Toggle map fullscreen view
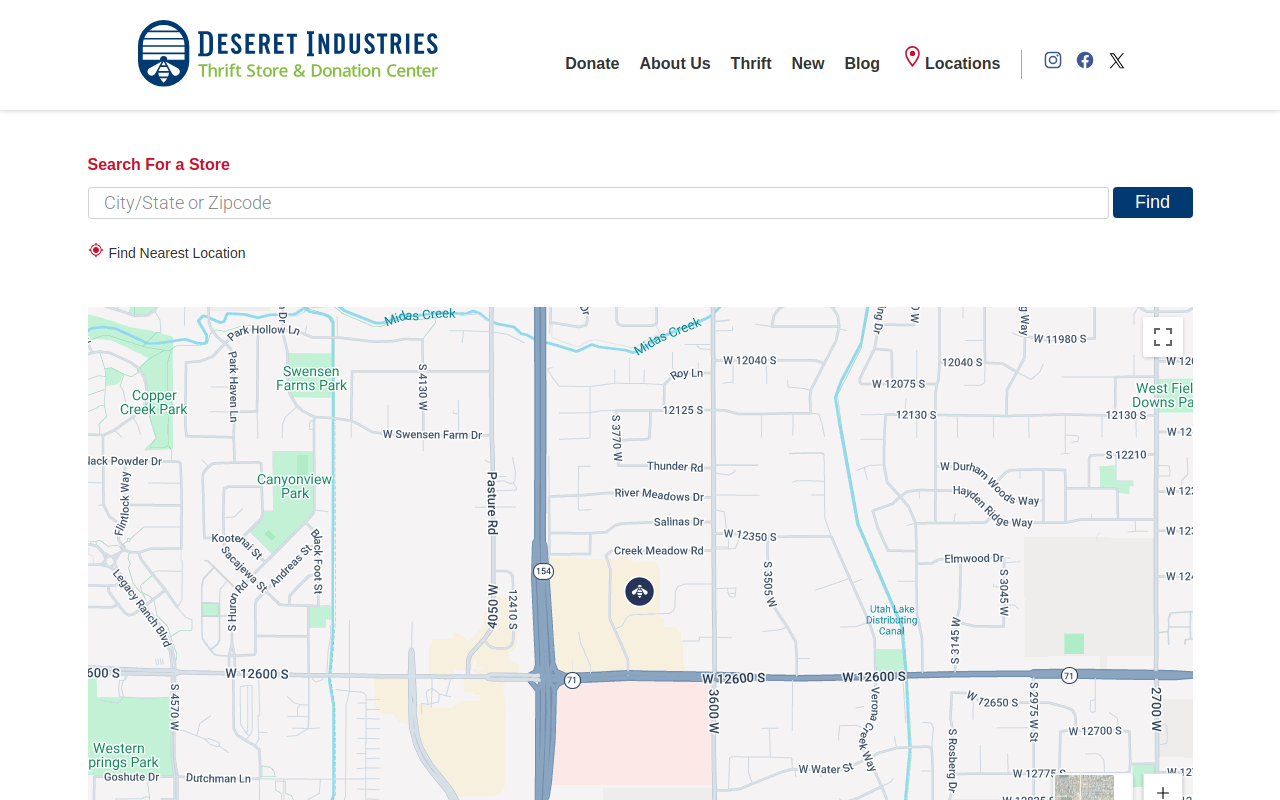 [1163, 337]
